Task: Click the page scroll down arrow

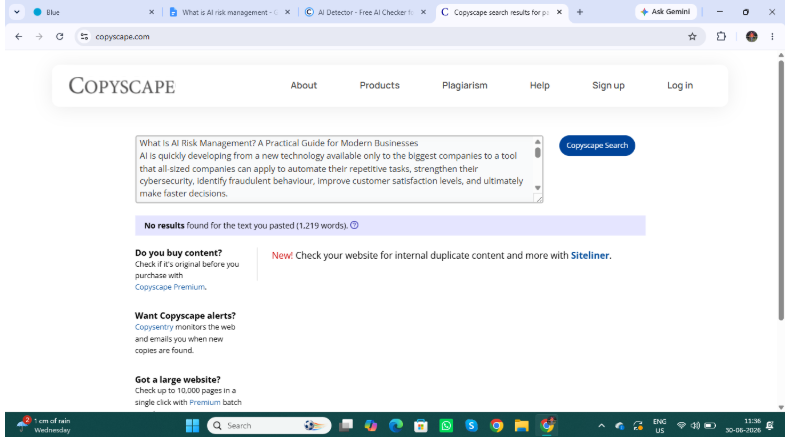Action: click(781, 407)
